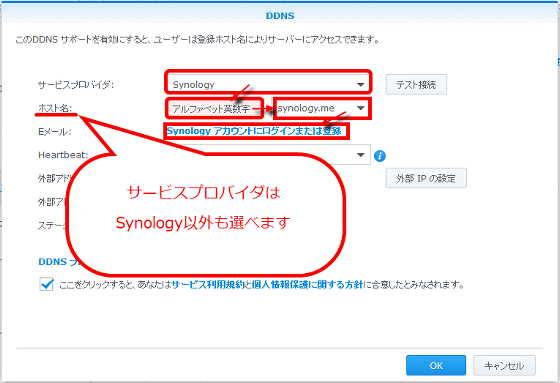The width and height of the screenshot is (560, 383).
Task: Open the Synology account login or register link
Action: pyautogui.click(x=254, y=131)
